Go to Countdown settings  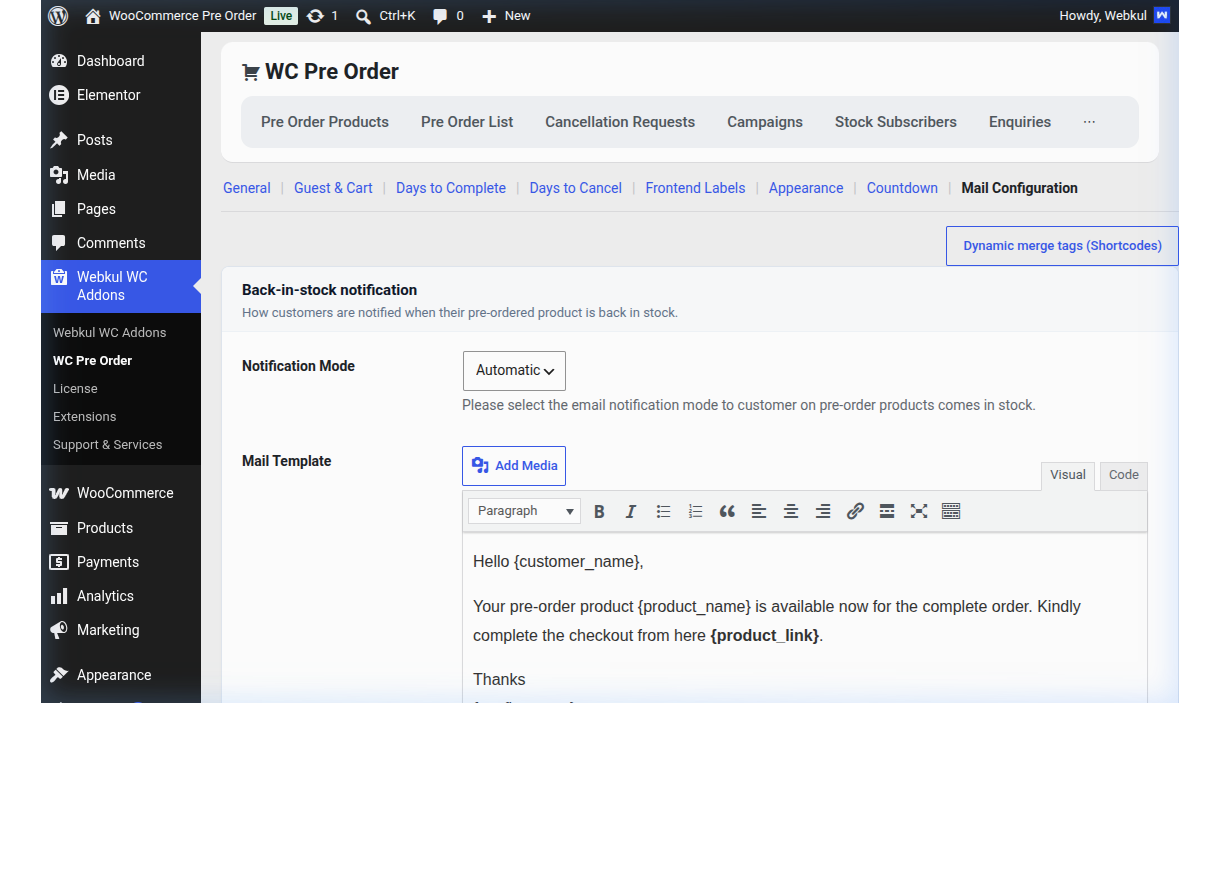[x=902, y=188]
